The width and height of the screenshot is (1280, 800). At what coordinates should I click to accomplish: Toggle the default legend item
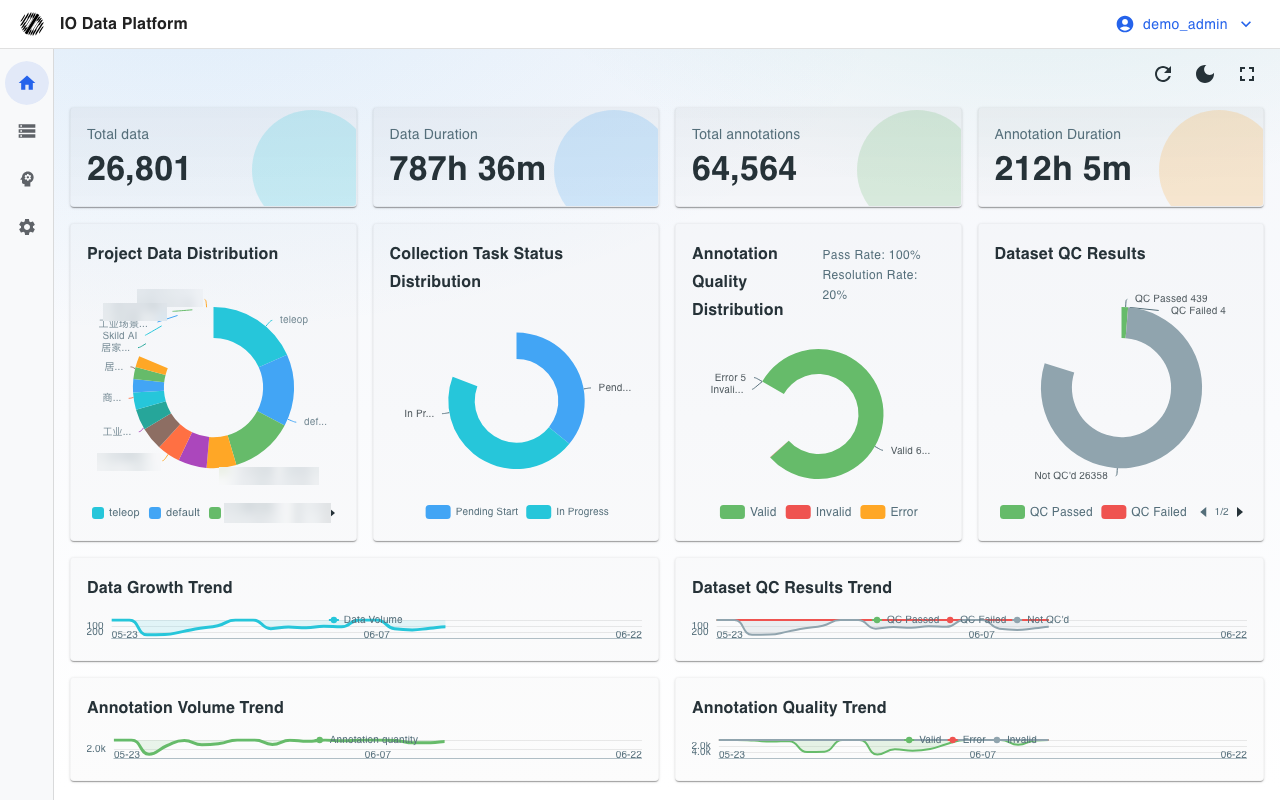(175, 513)
